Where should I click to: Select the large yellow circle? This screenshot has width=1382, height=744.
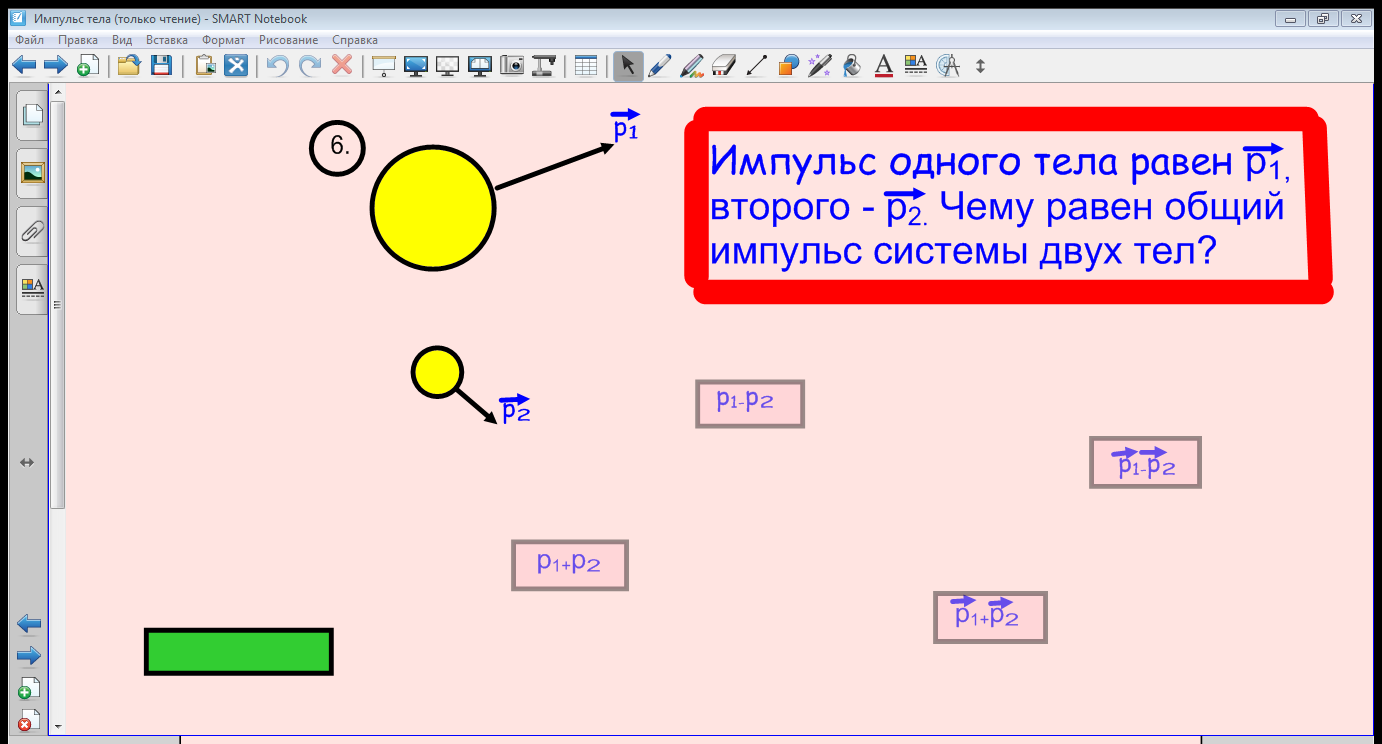click(x=433, y=207)
